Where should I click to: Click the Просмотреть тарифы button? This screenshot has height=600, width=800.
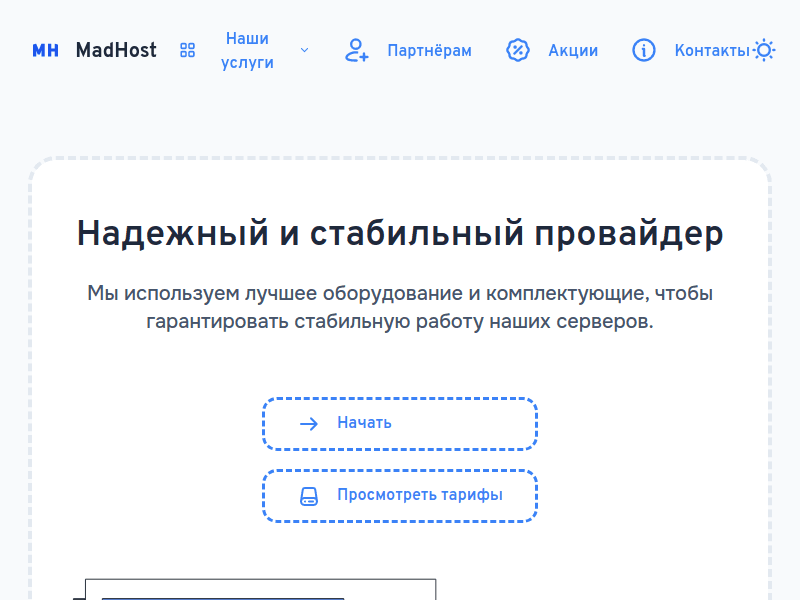click(x=400, y=495)
